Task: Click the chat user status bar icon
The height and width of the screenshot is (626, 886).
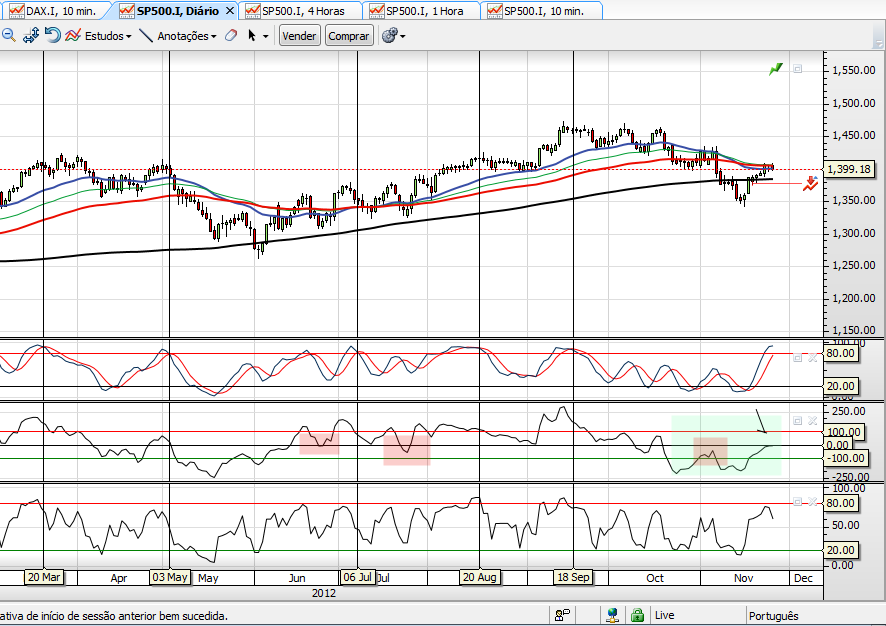Action: [x=562, y=615]
